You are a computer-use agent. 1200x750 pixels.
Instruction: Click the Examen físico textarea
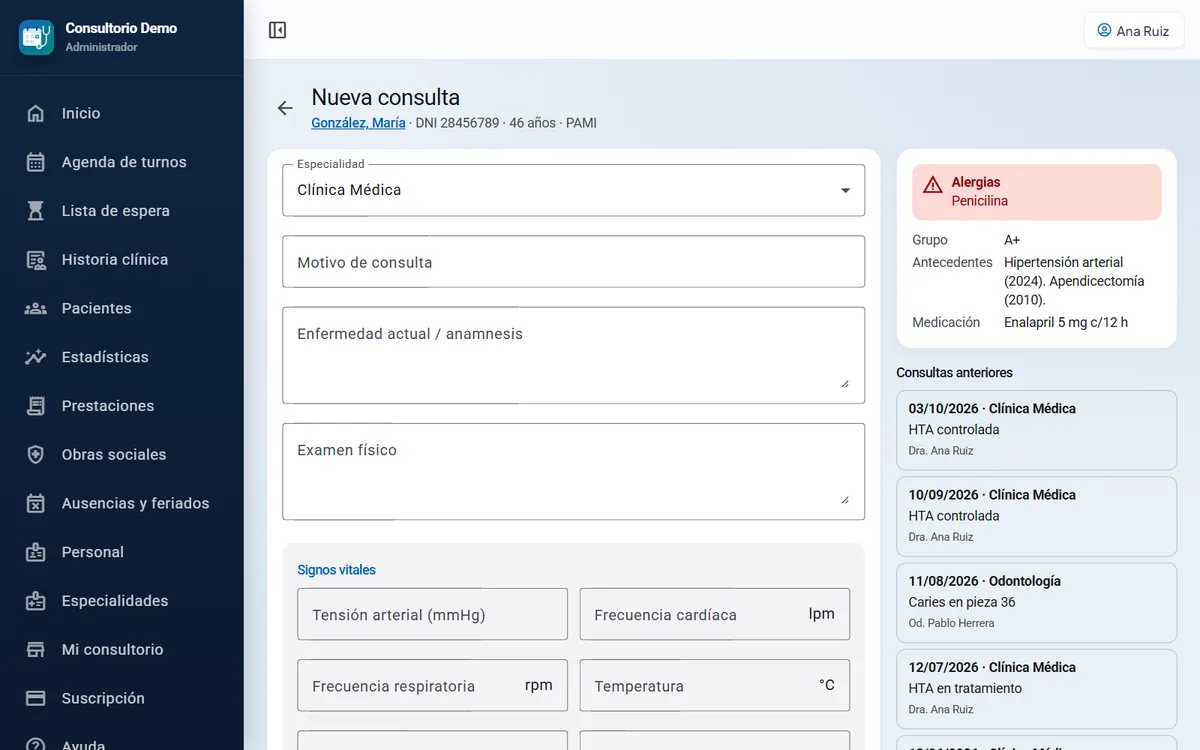click(573, 472)
